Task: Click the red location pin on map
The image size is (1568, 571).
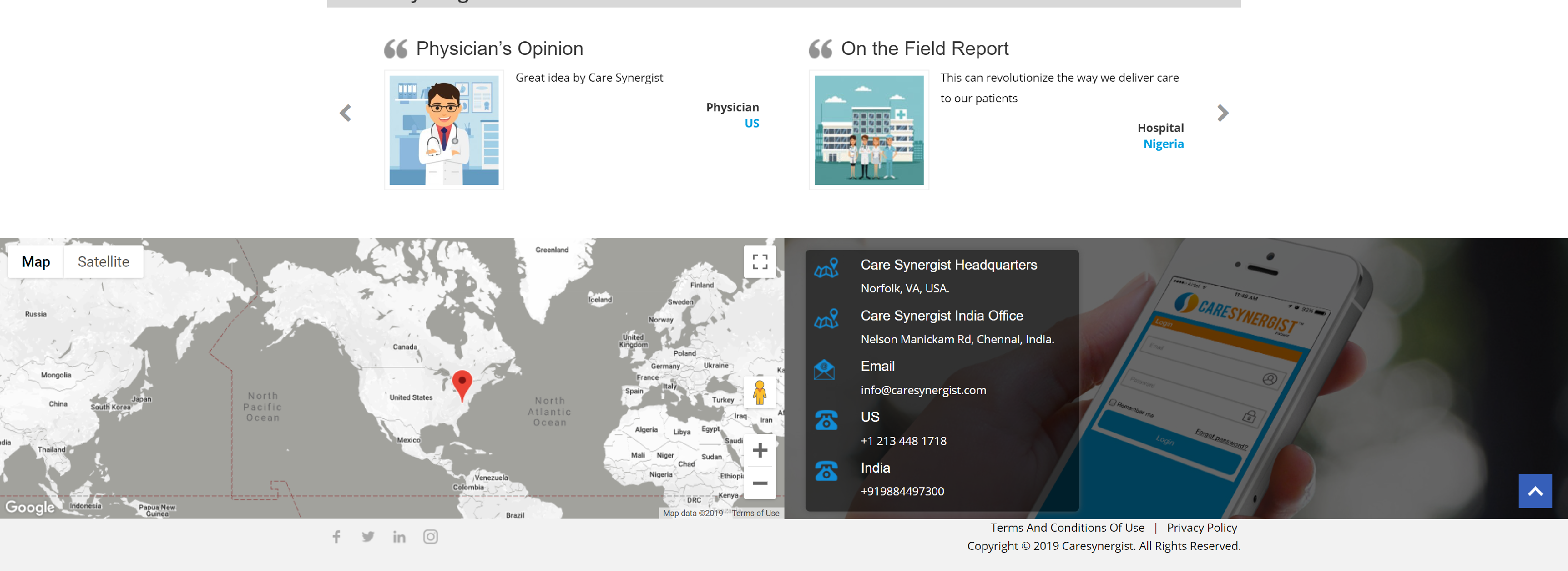Action: click(x=462, y=386)
